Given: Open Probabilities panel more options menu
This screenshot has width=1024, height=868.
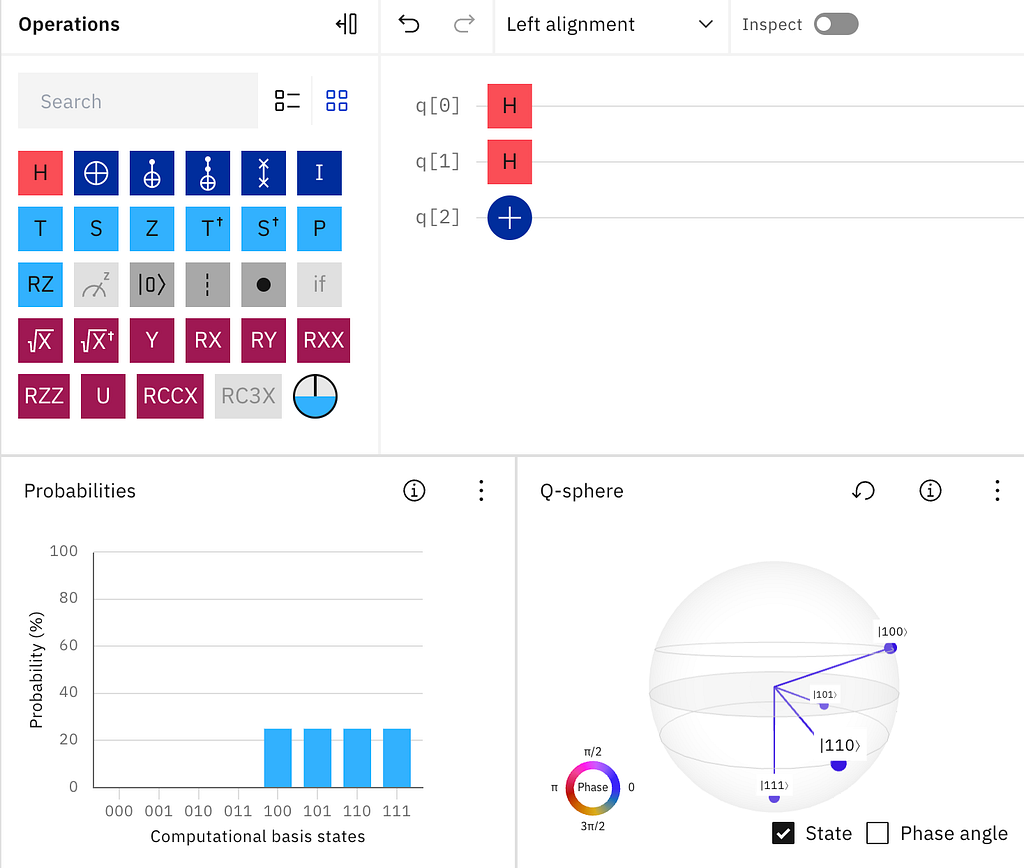Looking at the screenshot, I should (481, 490).
